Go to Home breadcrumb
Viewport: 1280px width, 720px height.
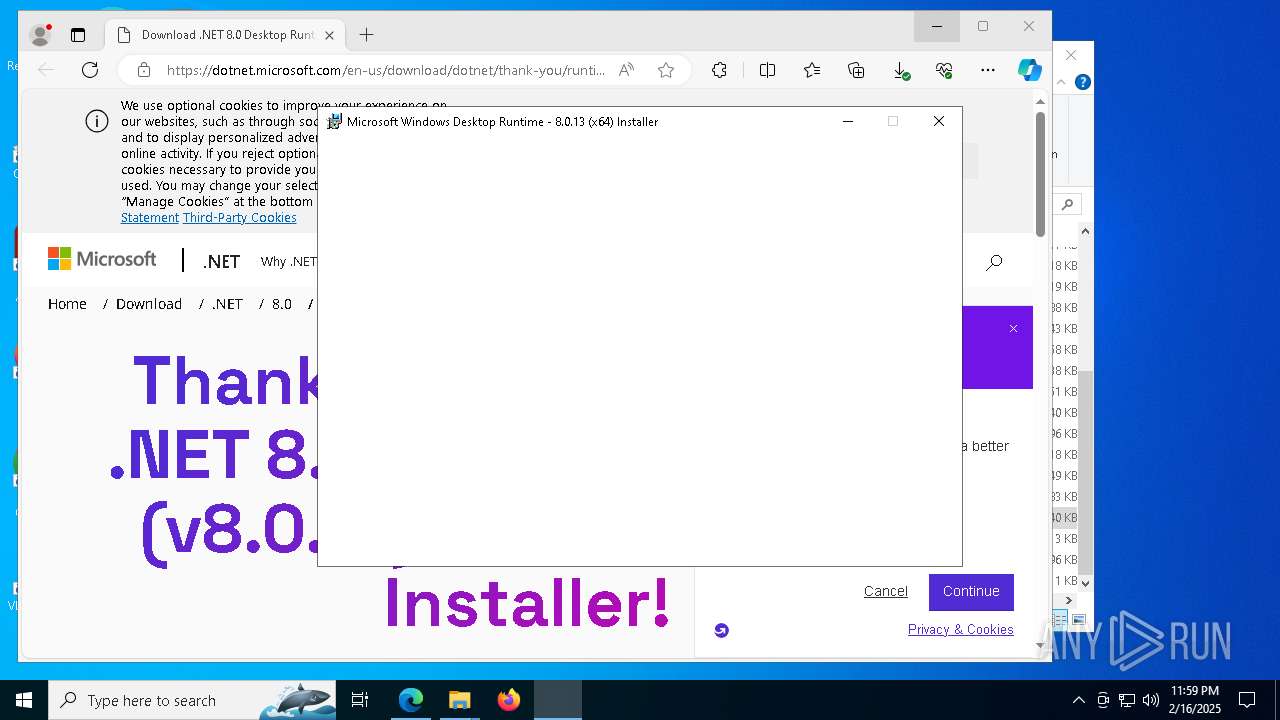coord(67,304)
